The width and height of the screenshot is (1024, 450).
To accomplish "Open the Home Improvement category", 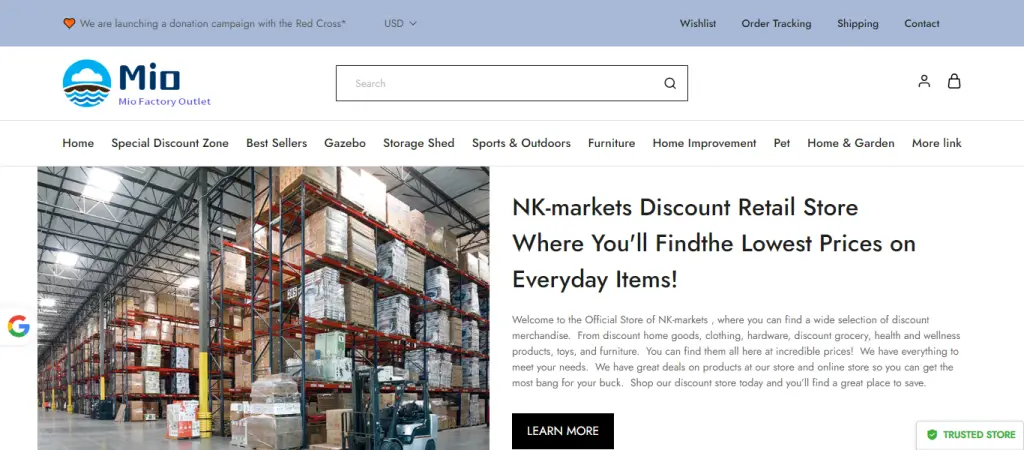I will [x=704, y=143].
